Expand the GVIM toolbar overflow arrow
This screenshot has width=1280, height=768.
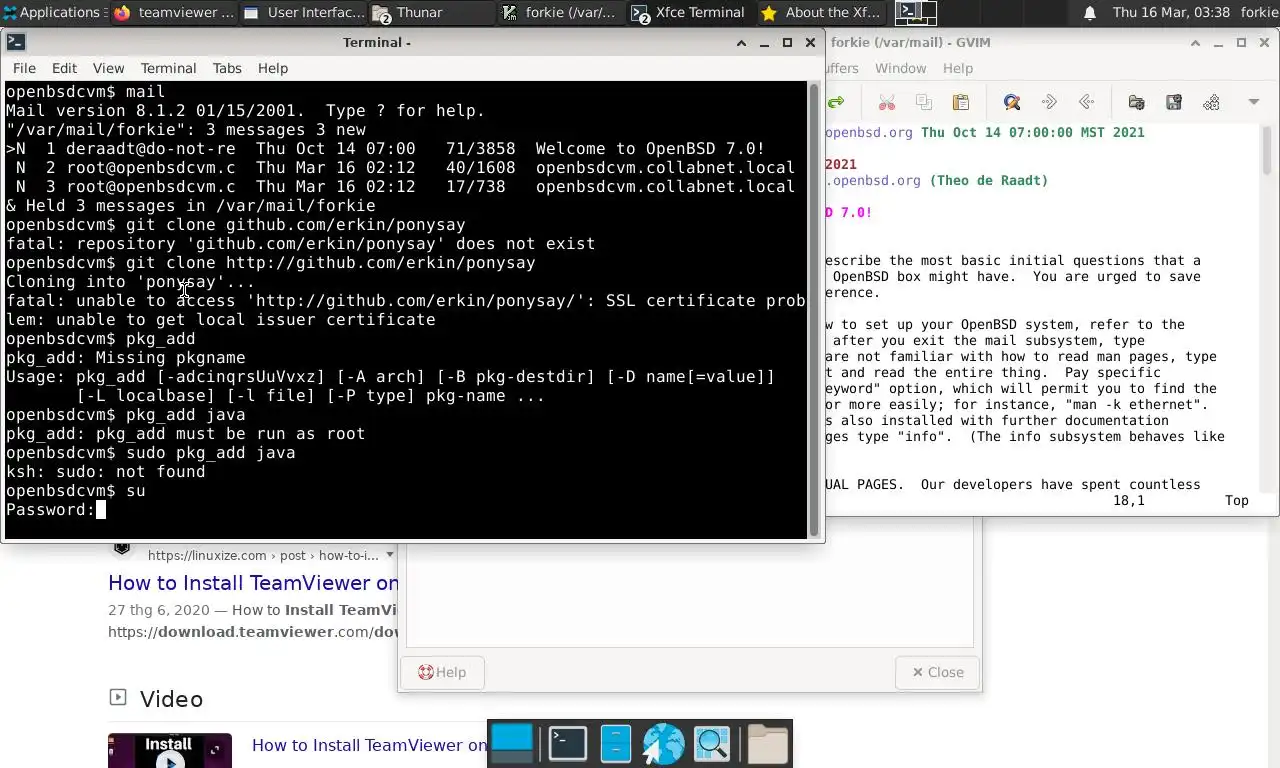click(x=1253, y=102)
